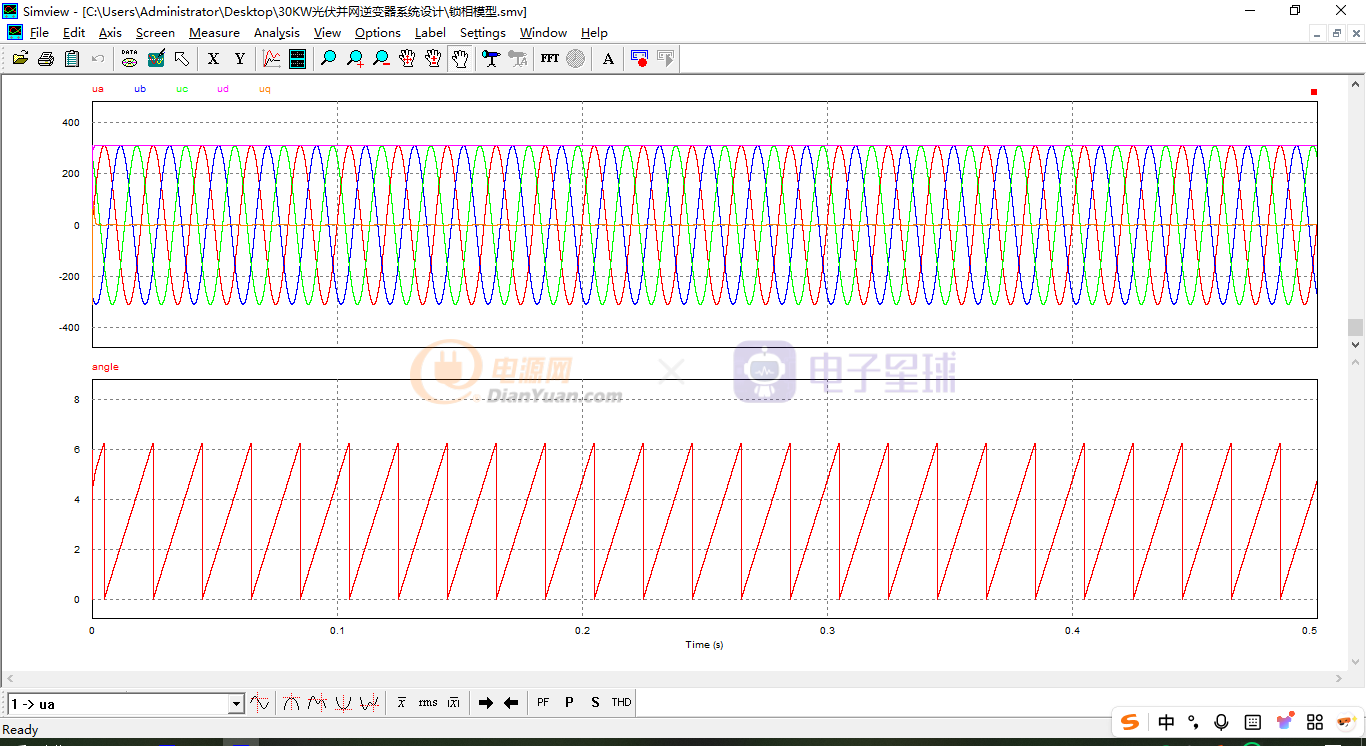The height and width of the screenshot is (746, 1366).
Task: Click the FFT analysis toolbar button
Action: tap(550, 59)
